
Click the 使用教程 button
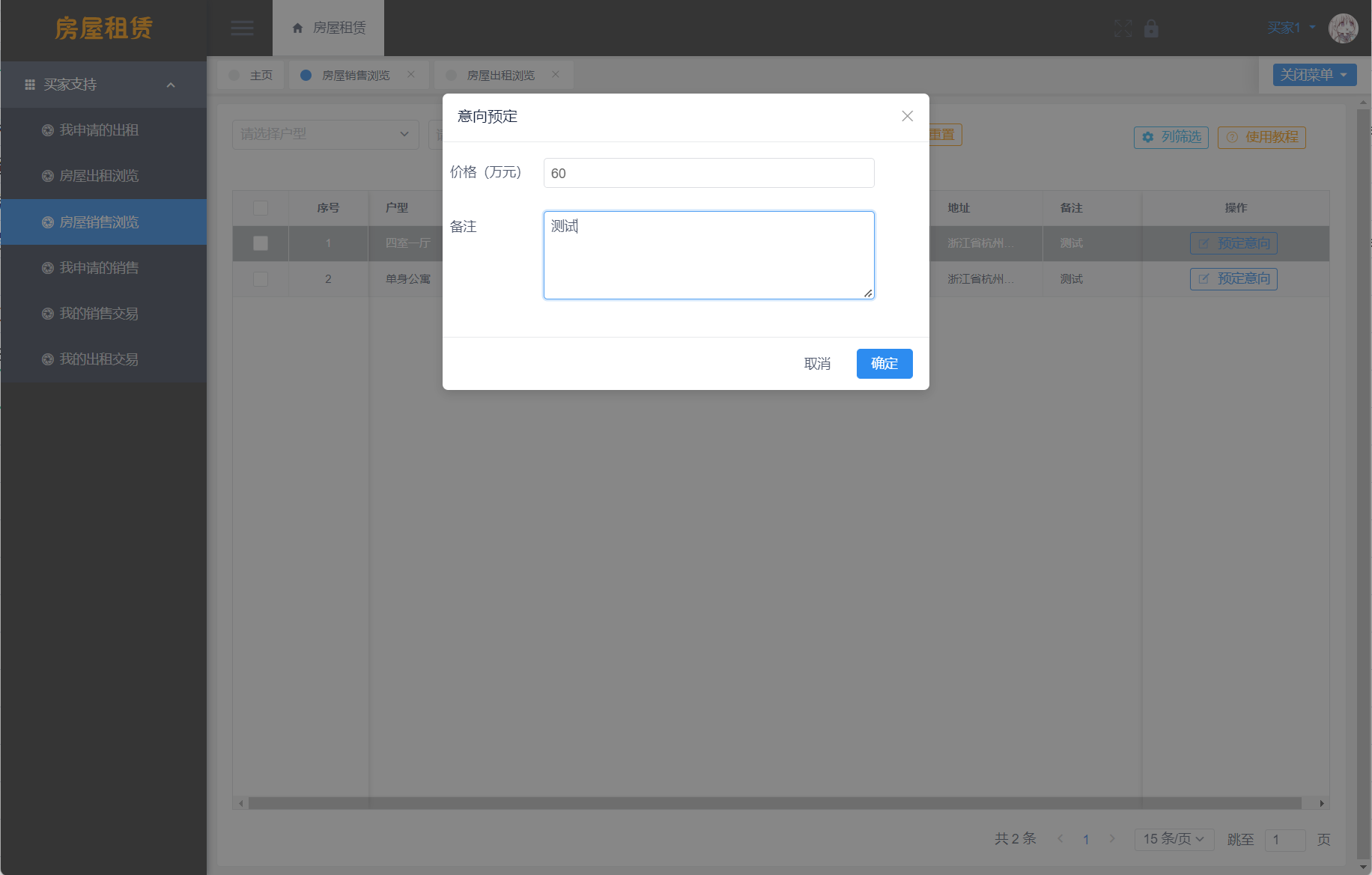[x=1262, y=137]
